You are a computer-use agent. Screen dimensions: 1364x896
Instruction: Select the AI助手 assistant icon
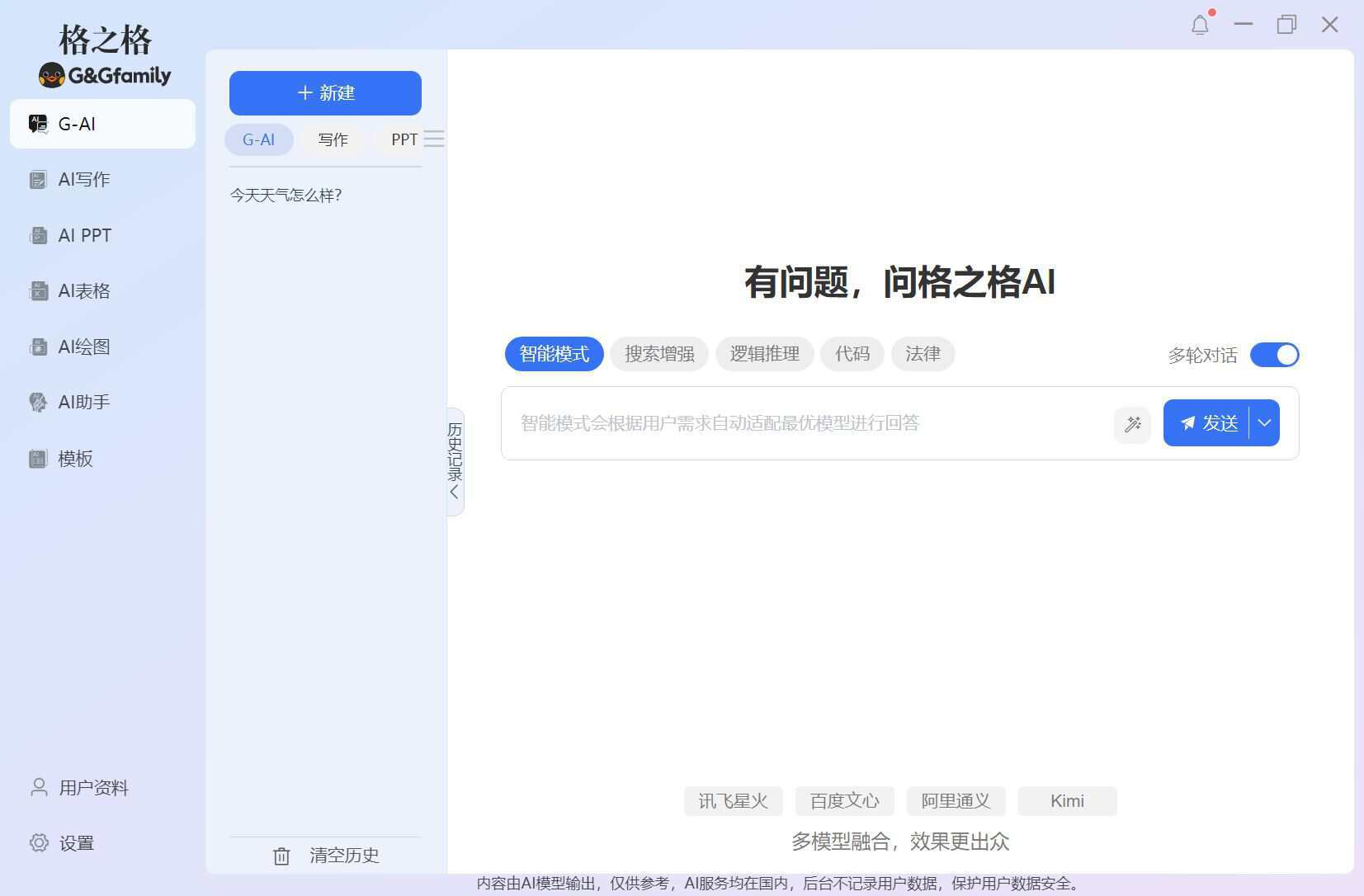pos(38,402)
